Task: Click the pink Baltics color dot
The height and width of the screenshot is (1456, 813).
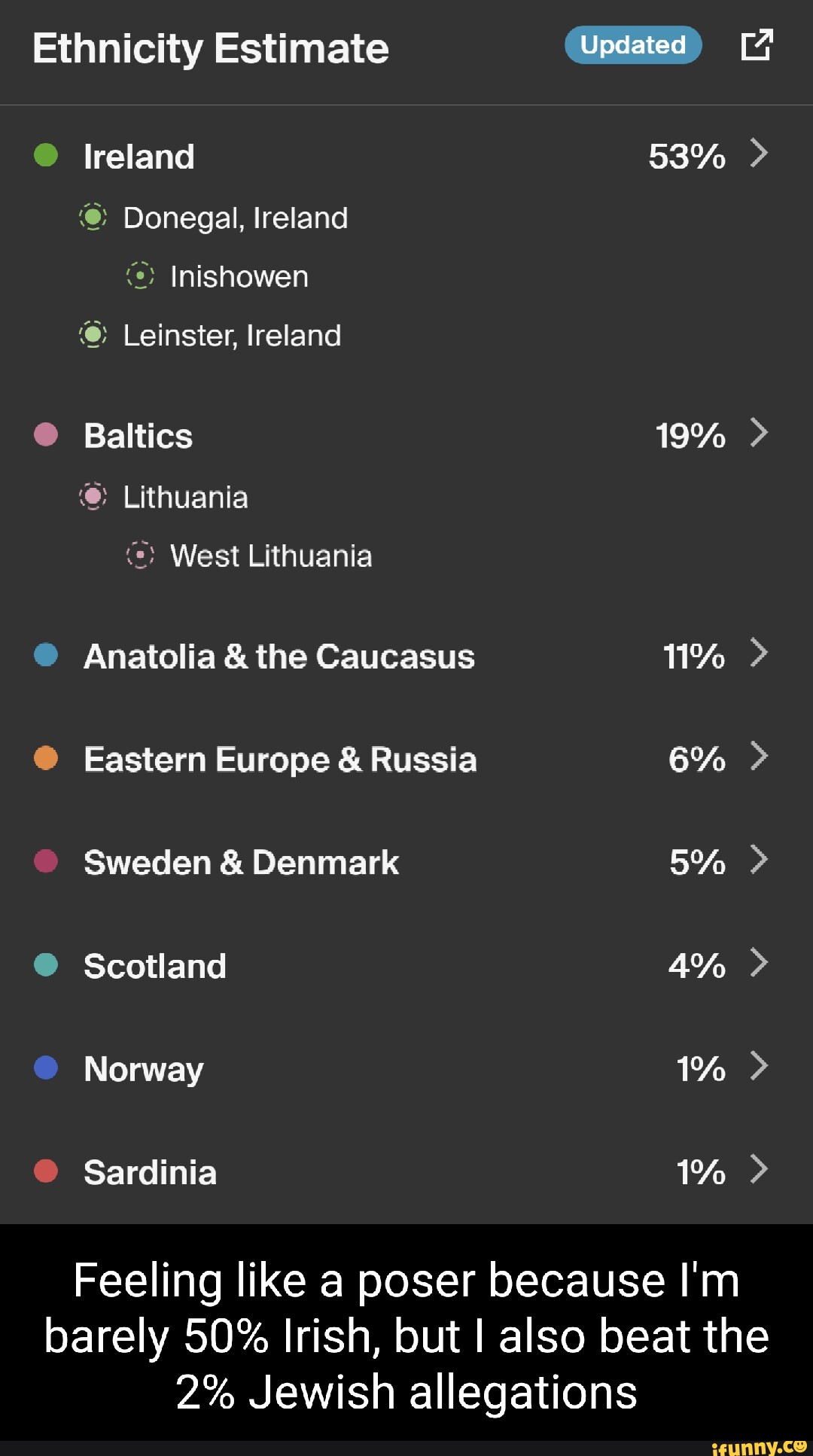Action: click(46, 434)
